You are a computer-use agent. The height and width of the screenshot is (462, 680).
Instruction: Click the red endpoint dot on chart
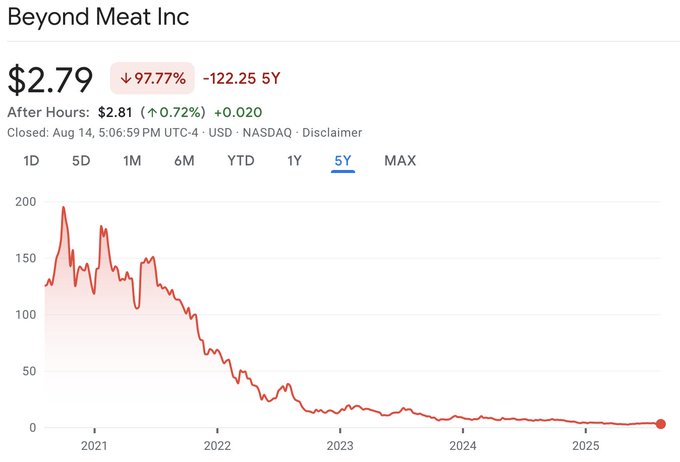point(660,425)
